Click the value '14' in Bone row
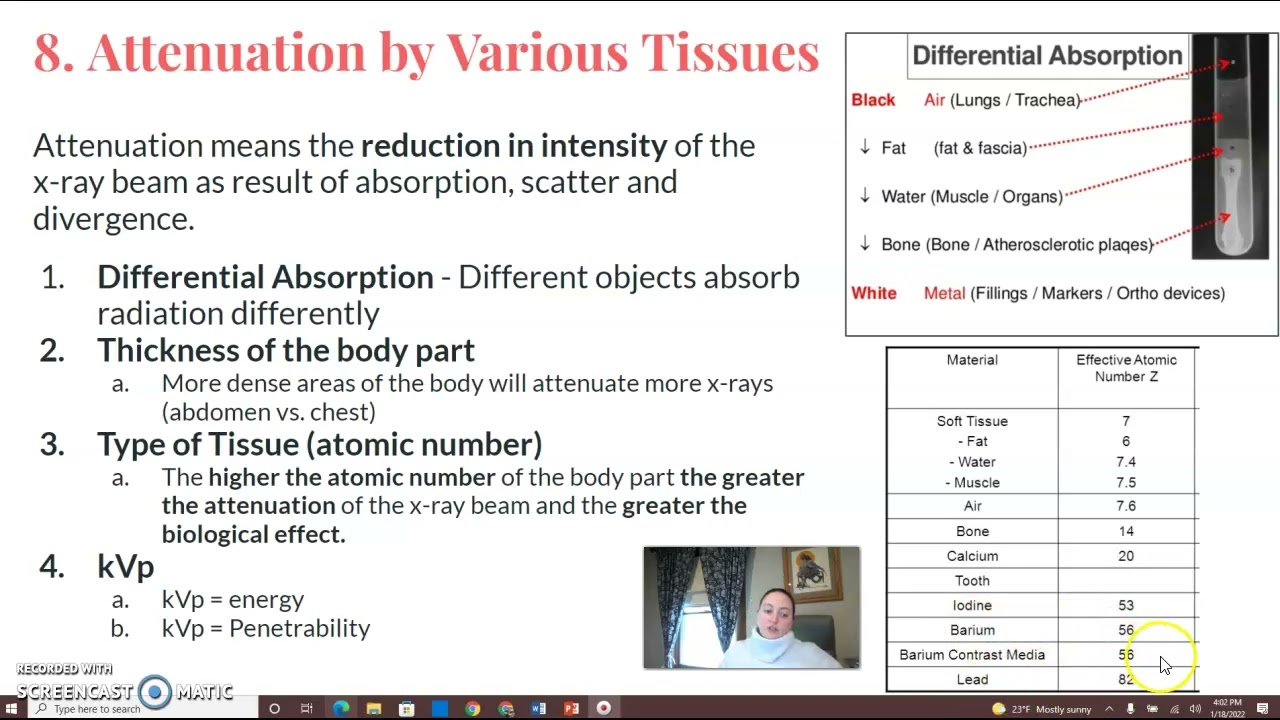This screenshot has height=720, width=1280. [x=1126, y=531]
